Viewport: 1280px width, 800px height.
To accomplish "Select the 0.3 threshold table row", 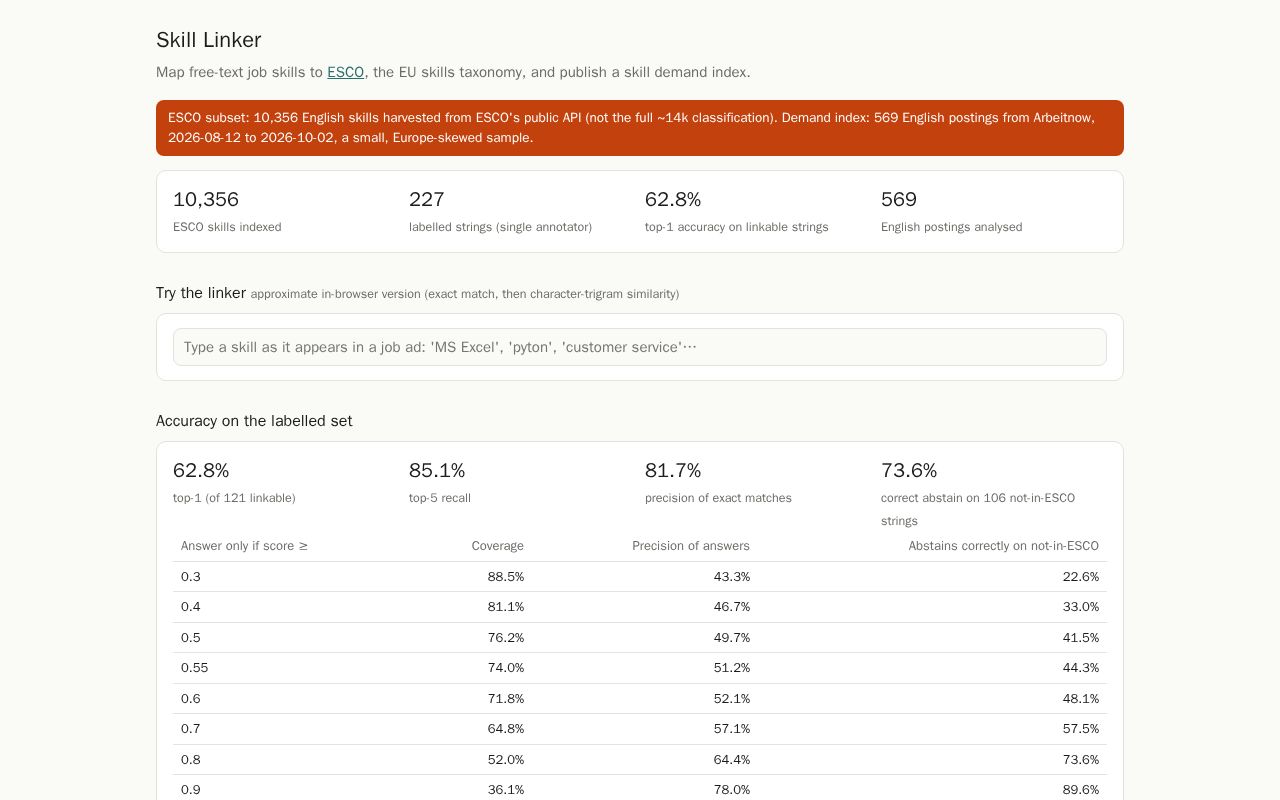I will (x=640, y=577).
